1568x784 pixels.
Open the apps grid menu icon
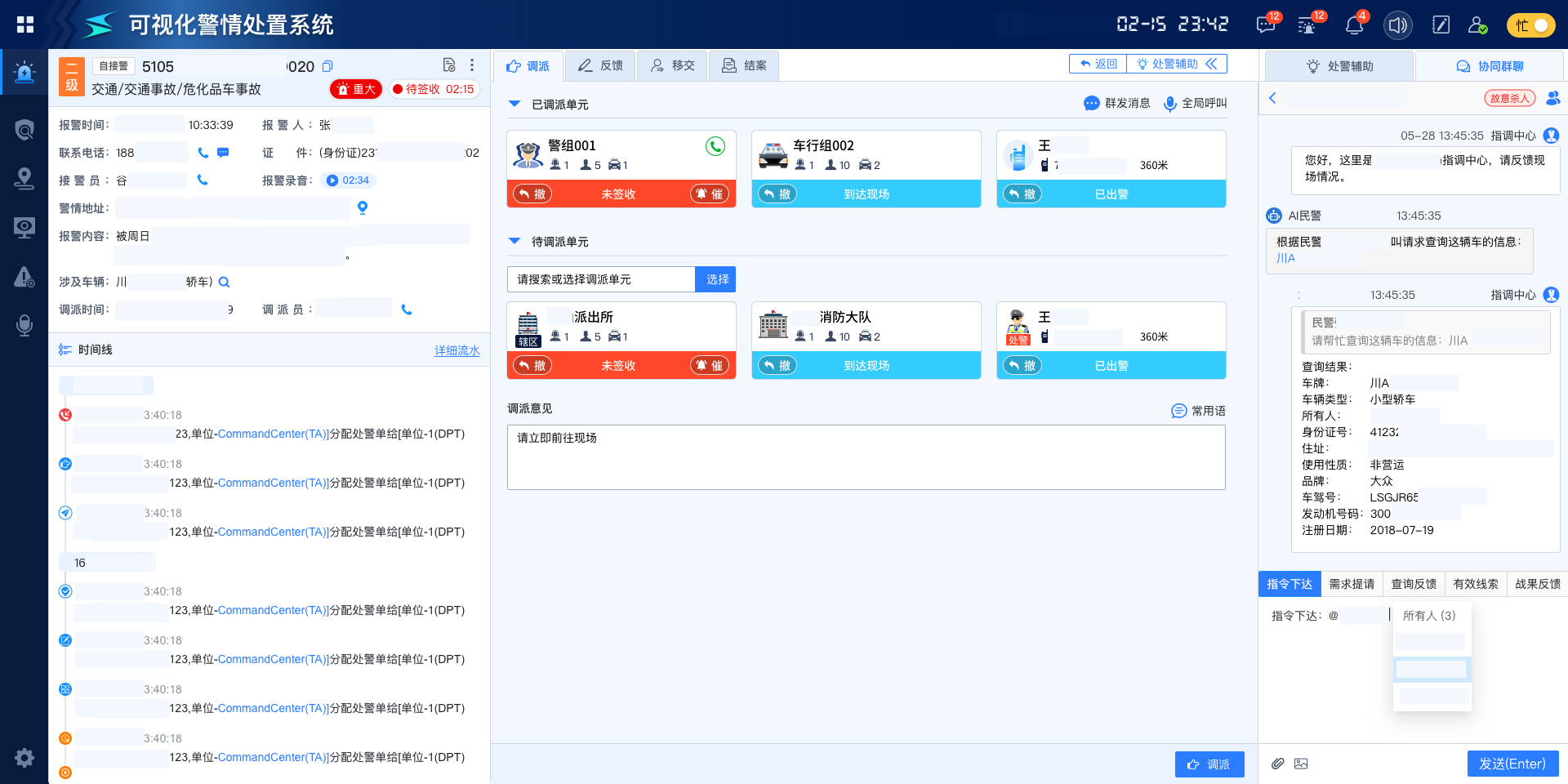pyautogui.click(x=25, y=24)
